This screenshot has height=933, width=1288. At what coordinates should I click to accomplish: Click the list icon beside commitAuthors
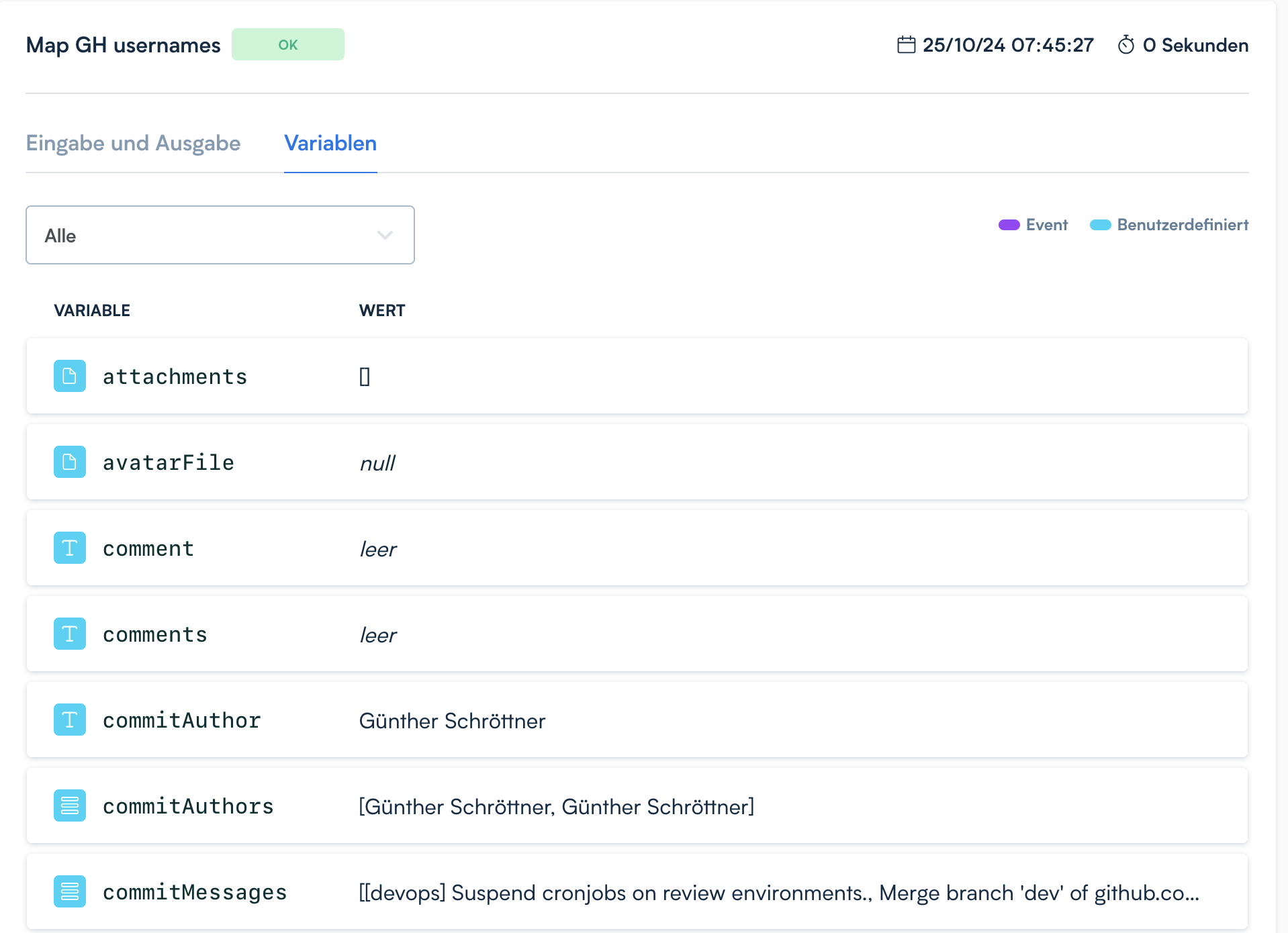click(70, 805)
